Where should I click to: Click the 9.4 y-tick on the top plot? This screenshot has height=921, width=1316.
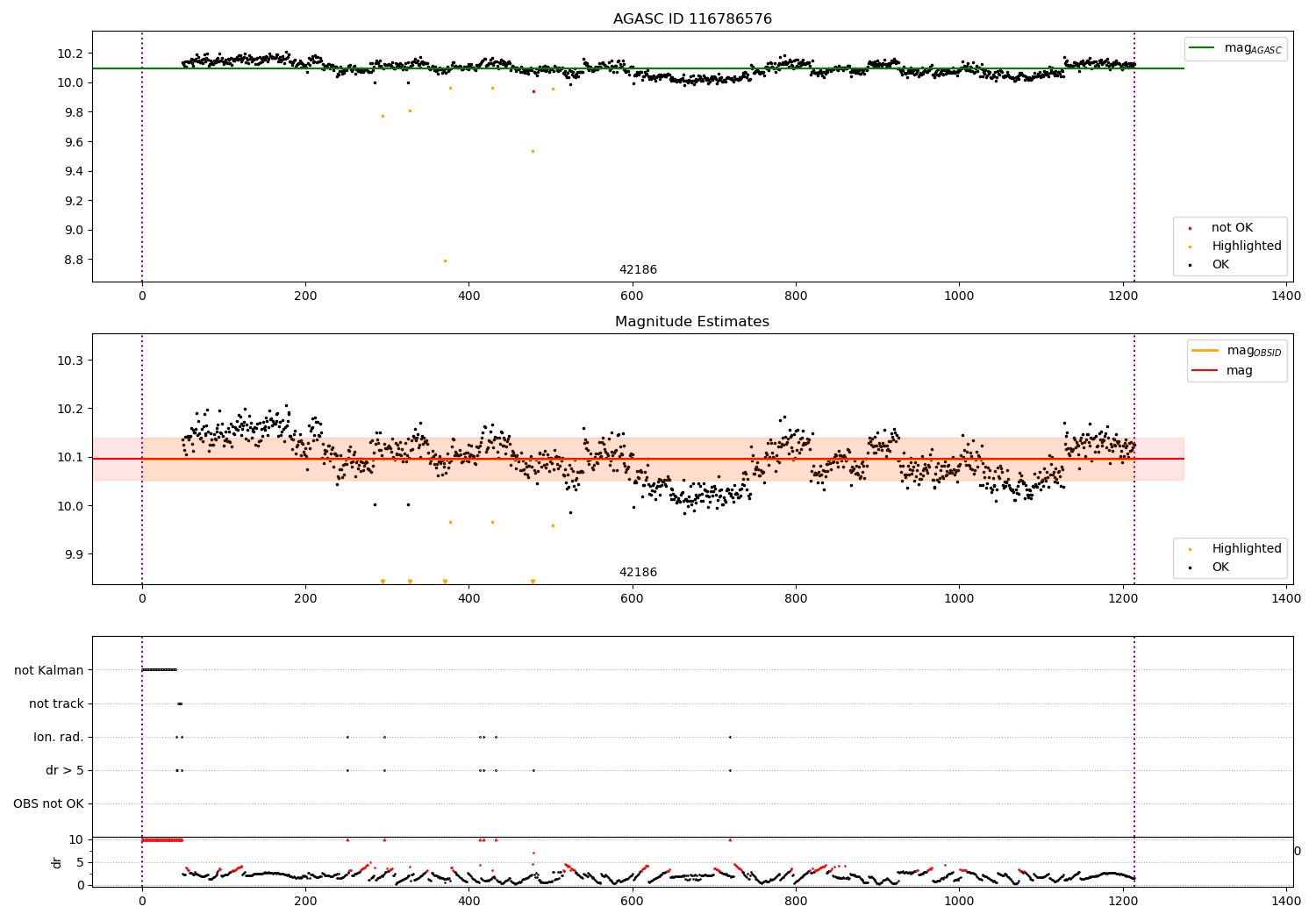73,171
